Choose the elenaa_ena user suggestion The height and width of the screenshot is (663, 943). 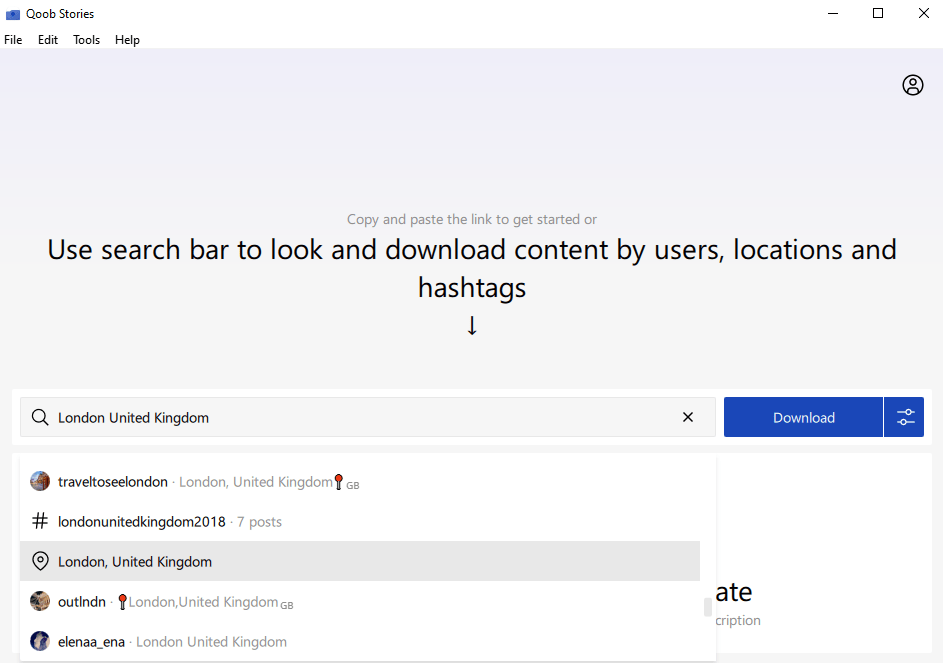pos(360,641)
